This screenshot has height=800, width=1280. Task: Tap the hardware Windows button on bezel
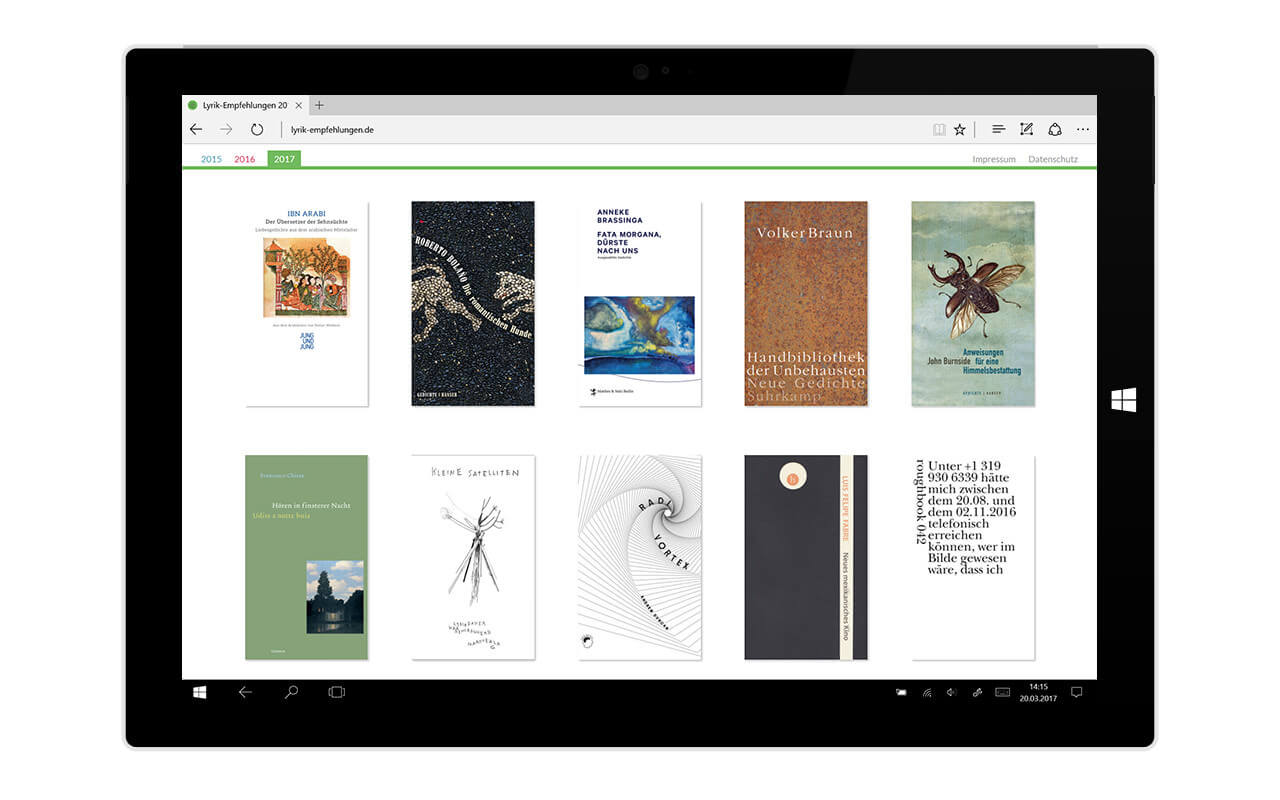point(1124,400)
